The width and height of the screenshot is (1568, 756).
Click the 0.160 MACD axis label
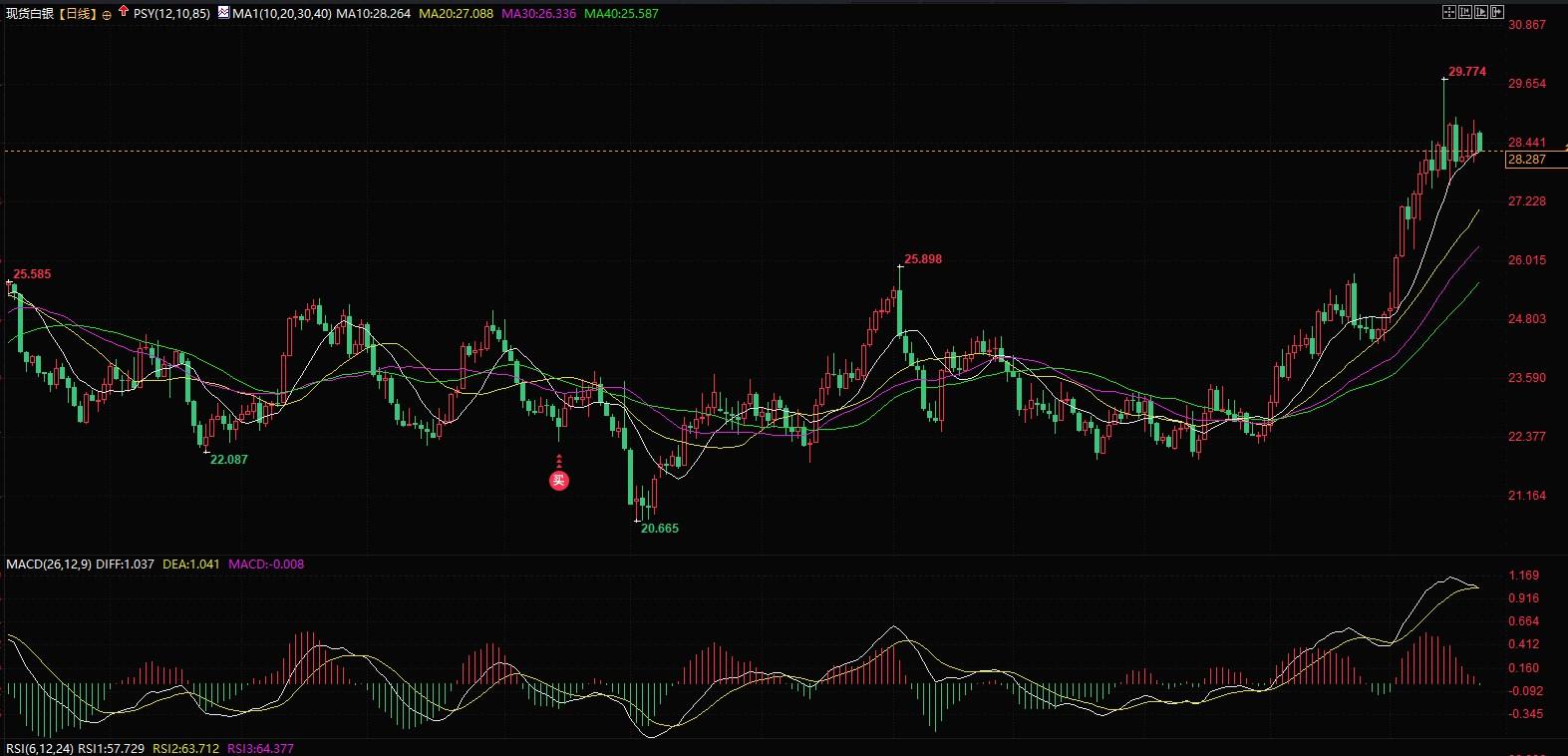click(1524, 668)
